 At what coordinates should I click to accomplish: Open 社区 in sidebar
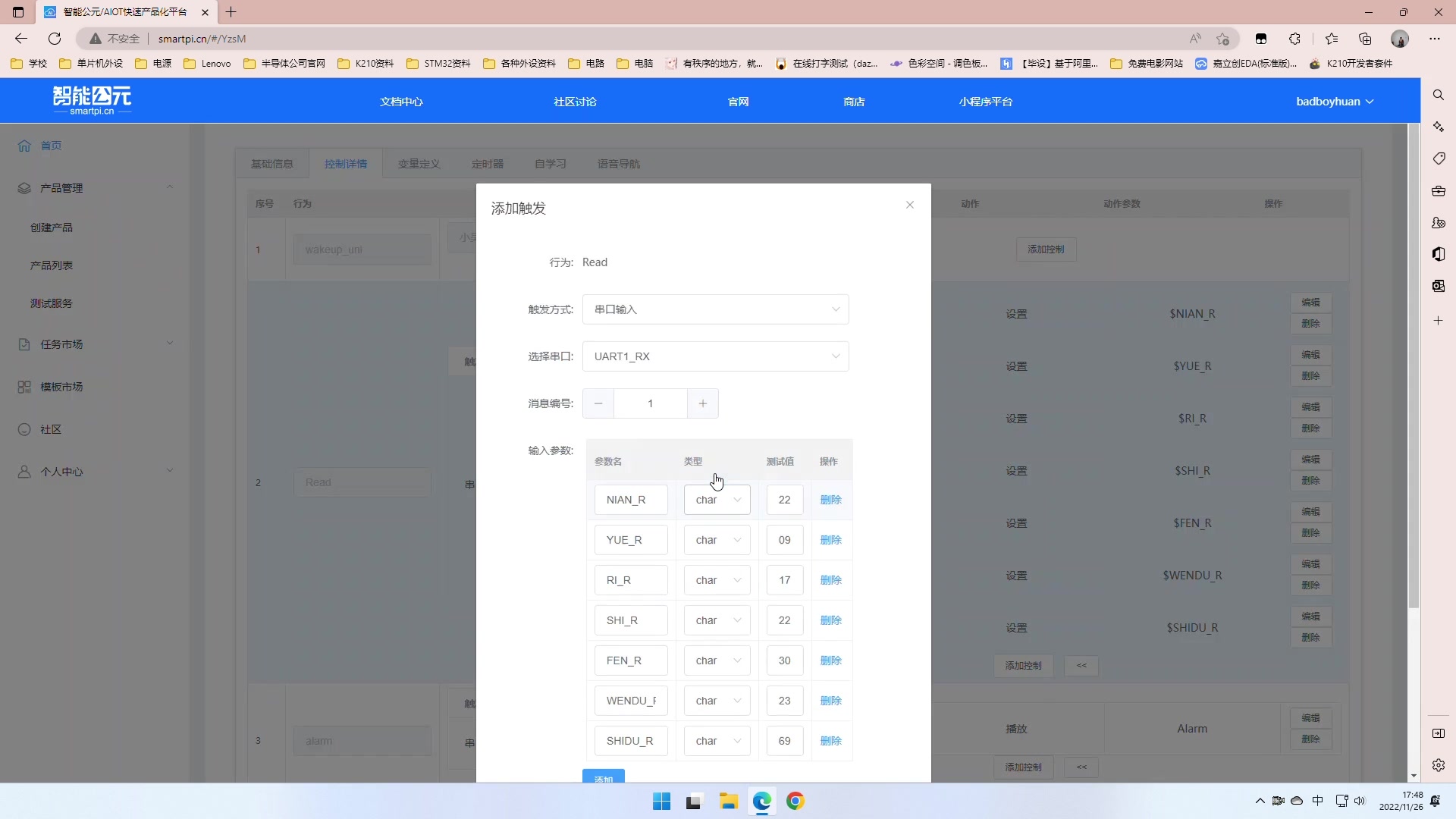click(51, 429)
